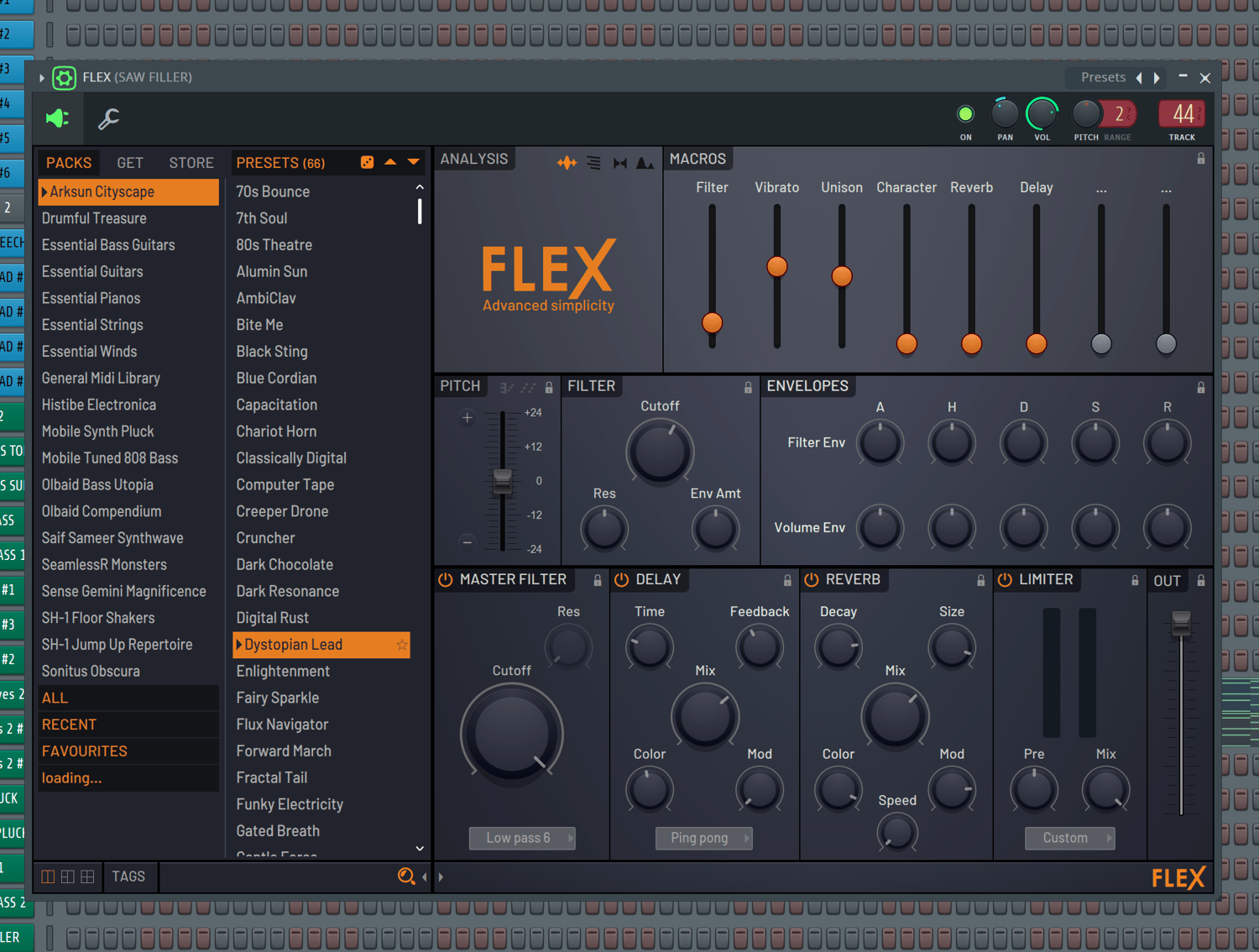
Task: Select the spectrum peaks analysis view icon
Action: click(x=645, y=162)
